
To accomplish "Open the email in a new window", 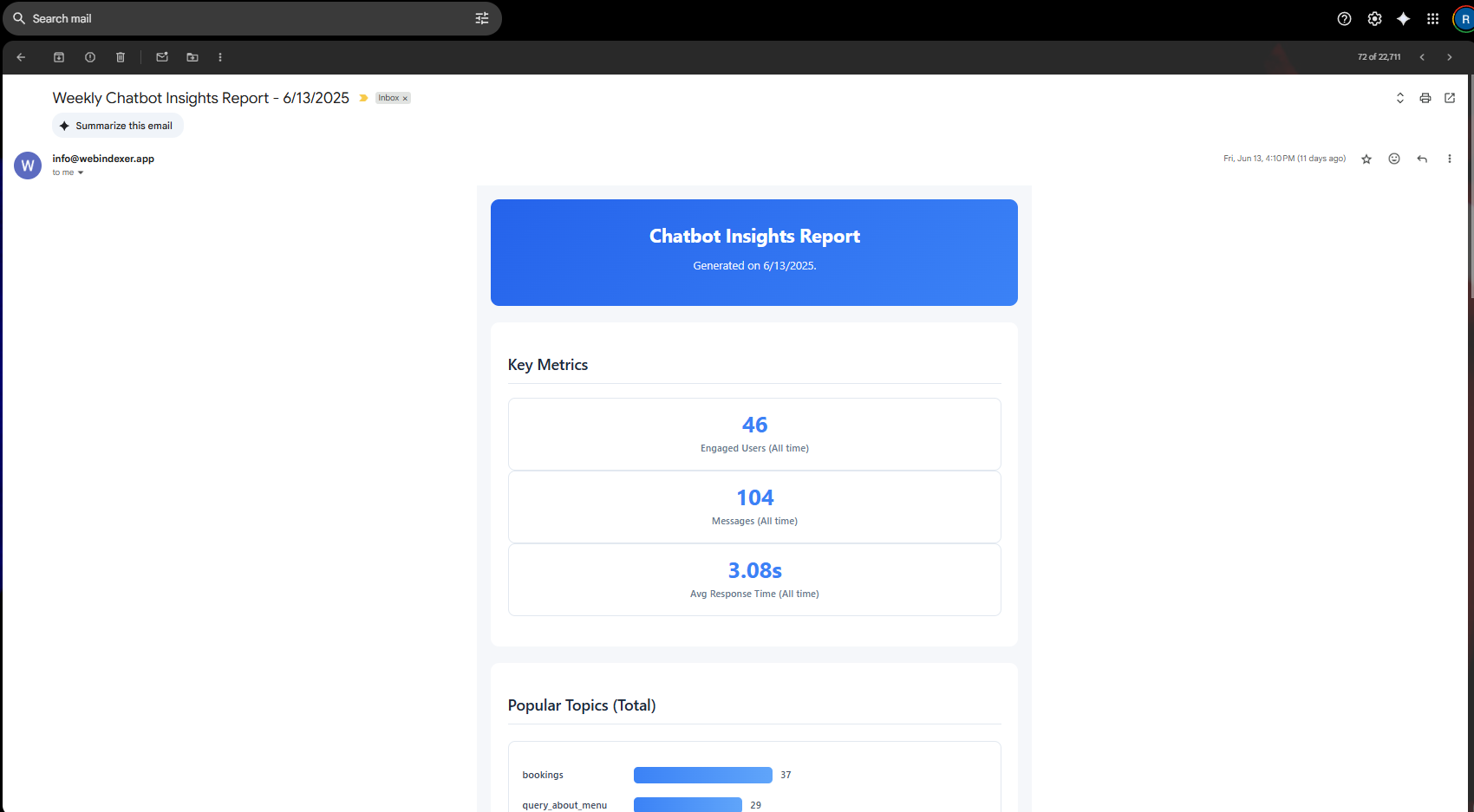I will pyautogui.click(x=1450, y=98).
